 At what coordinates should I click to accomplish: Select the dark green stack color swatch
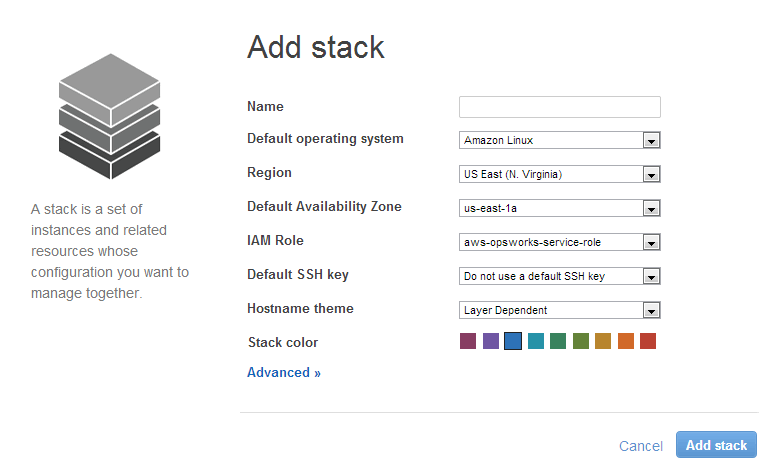(x=558, y=341)
